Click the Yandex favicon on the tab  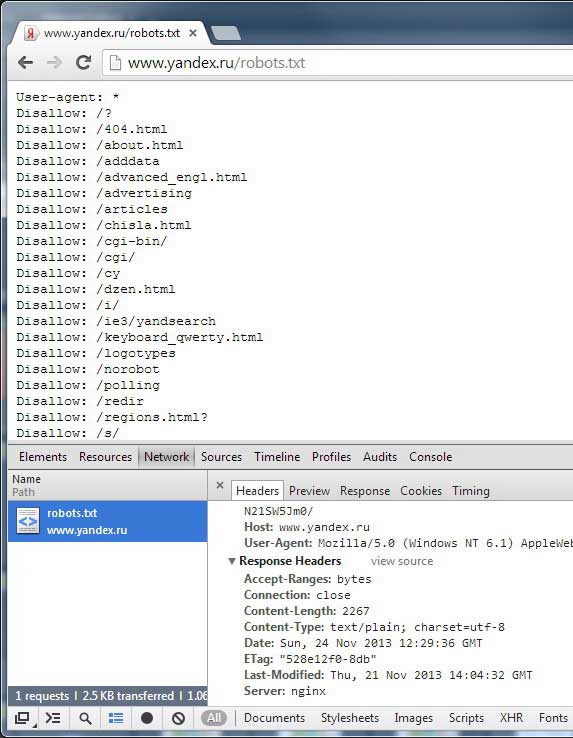click(x=31, y=33)
